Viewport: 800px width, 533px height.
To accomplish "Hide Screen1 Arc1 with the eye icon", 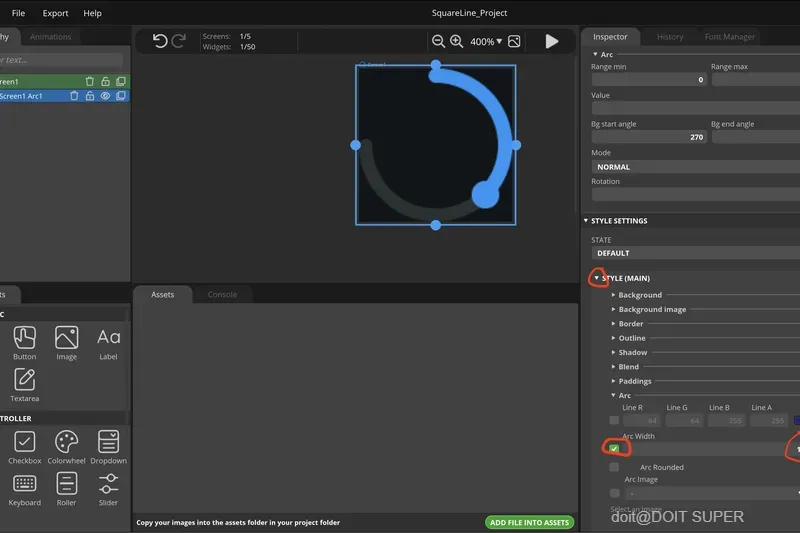I will click(x=105, y=96).
